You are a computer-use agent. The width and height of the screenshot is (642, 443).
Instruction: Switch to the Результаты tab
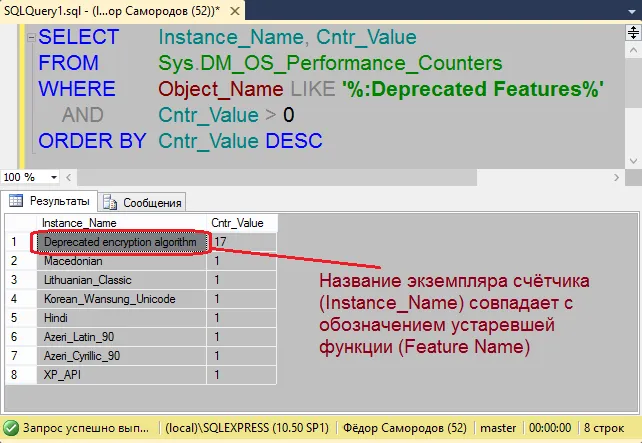tap(58, 201)
